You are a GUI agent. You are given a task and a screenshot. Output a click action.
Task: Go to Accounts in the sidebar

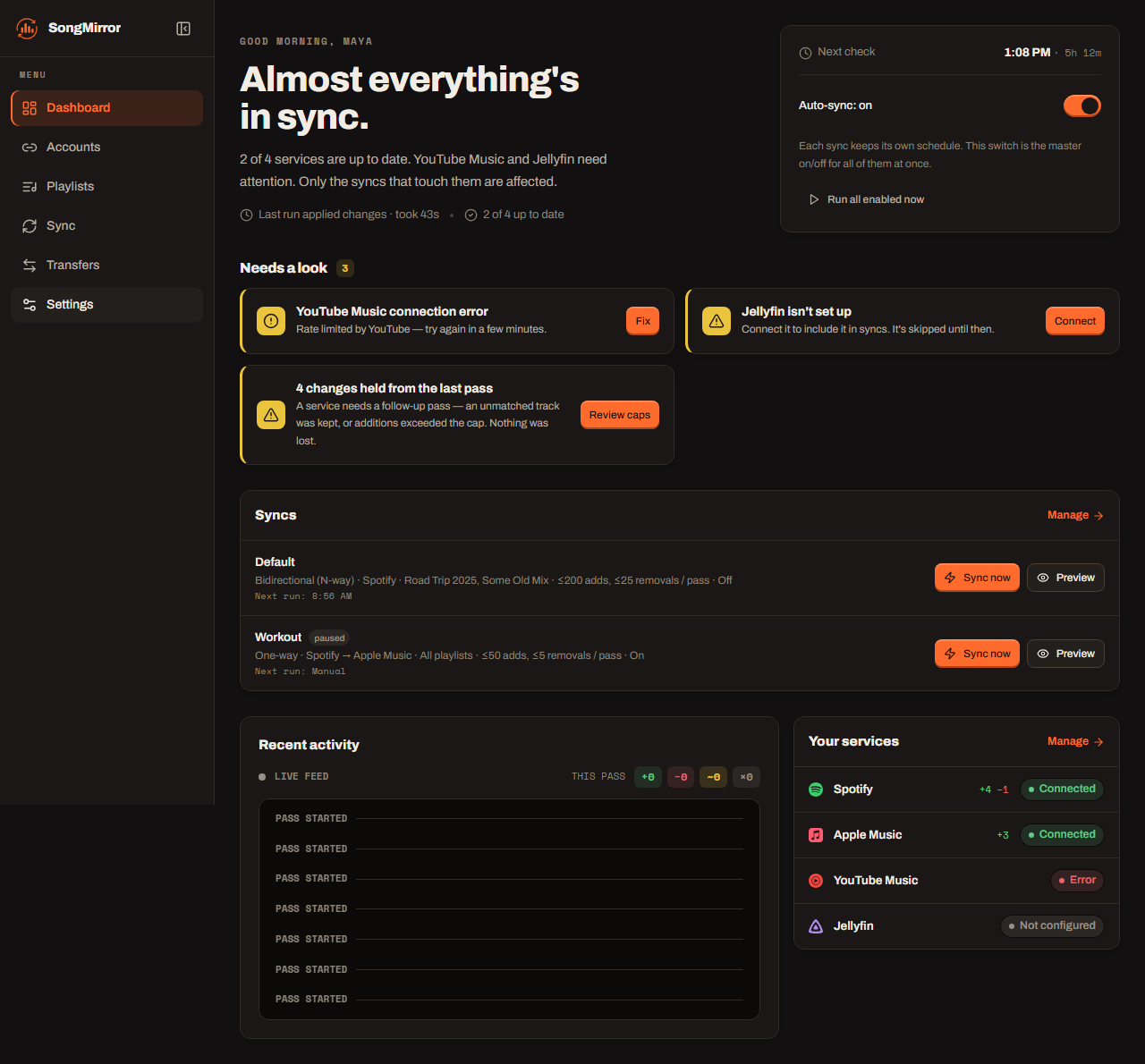(x=106, y=148)
